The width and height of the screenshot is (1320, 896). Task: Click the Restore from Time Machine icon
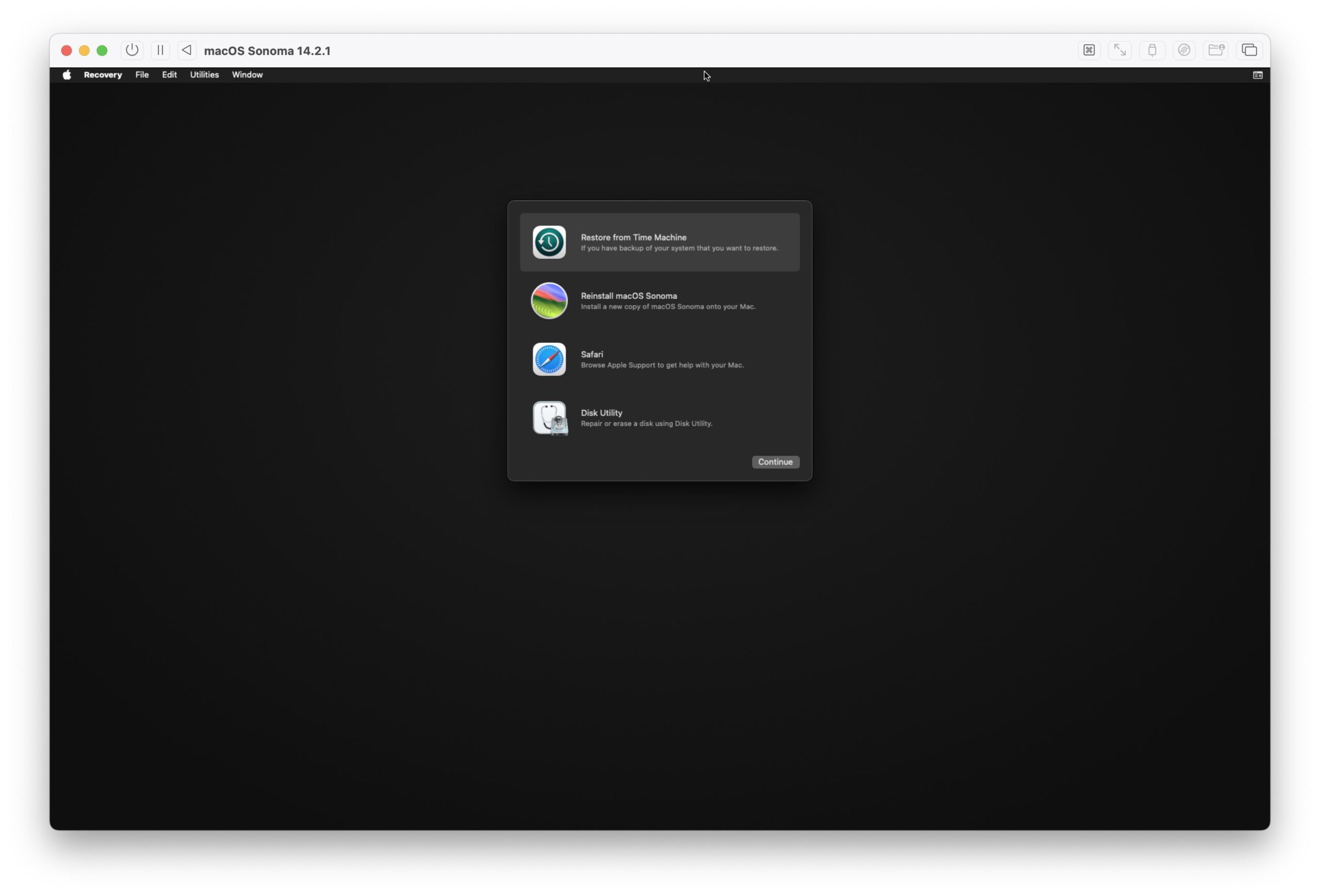click(x=549, y=242)
